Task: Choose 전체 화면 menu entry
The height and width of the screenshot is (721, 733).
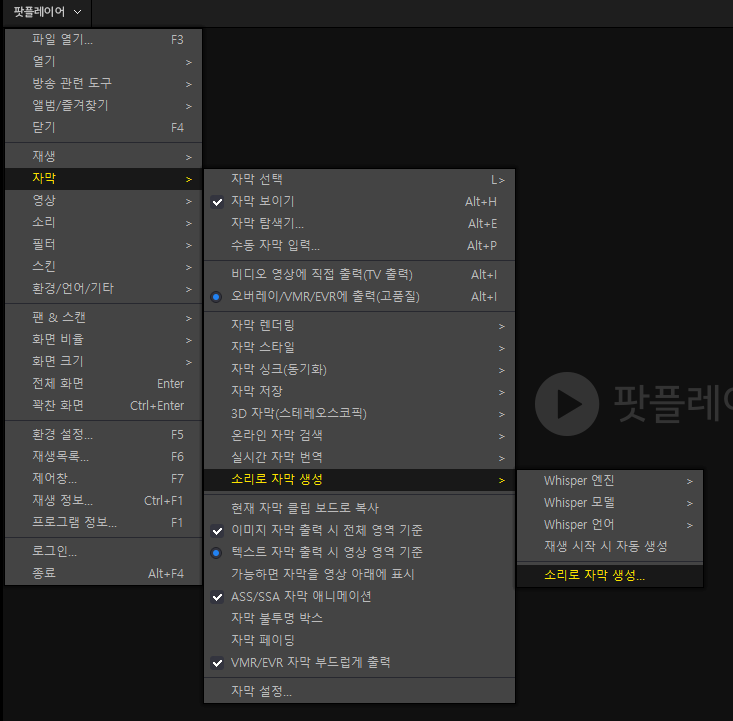Action: click(103, 383)
